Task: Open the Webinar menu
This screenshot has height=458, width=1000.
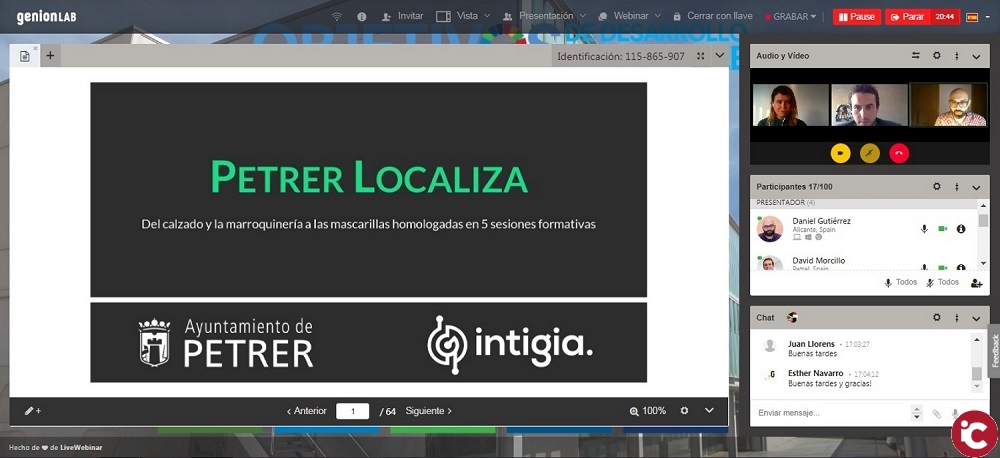Action: (x=636, y=16)
